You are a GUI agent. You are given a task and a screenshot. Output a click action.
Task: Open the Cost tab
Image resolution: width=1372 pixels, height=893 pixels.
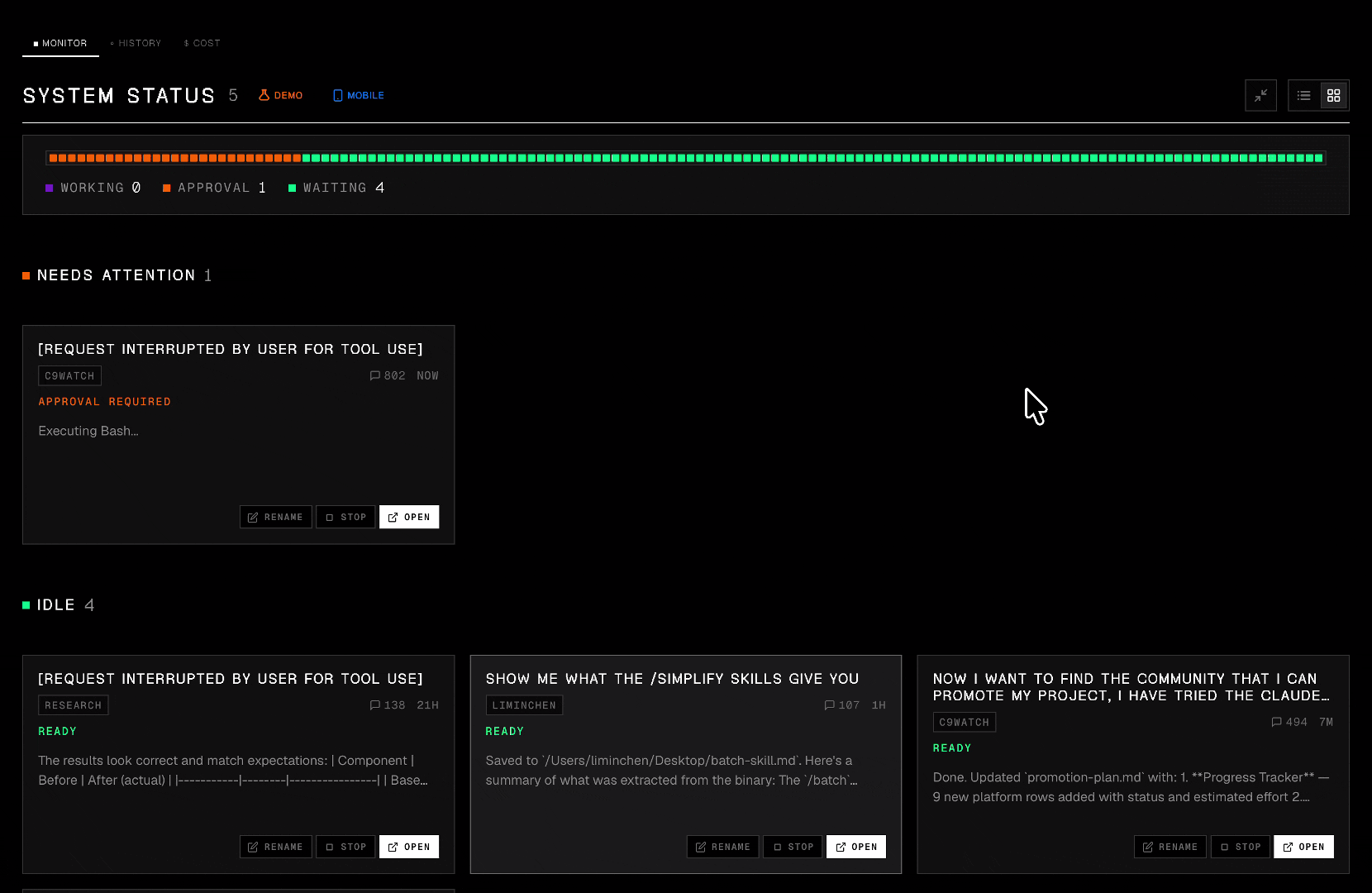pyautogui.click(x=202, y=43)
